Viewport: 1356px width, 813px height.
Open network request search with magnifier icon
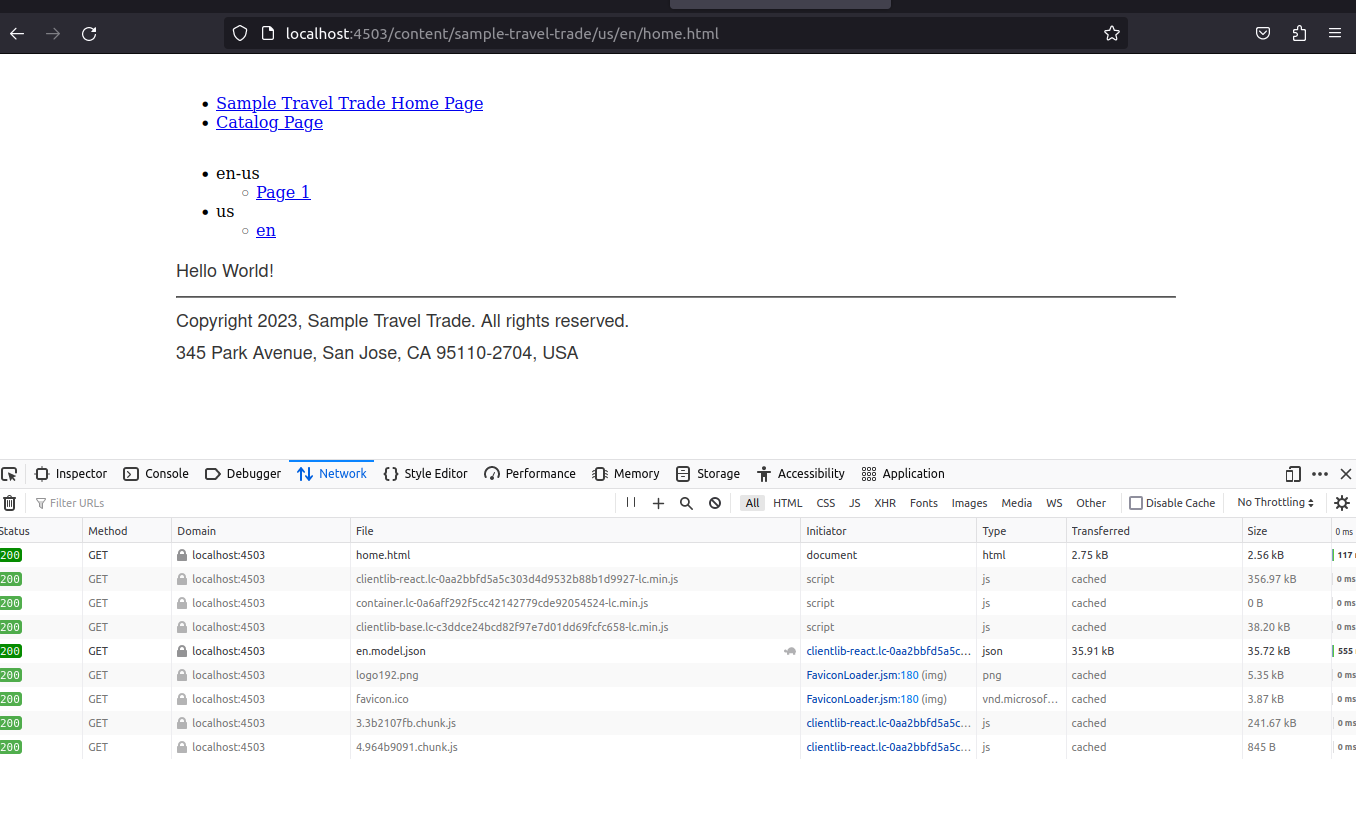[x=686, y=503]
